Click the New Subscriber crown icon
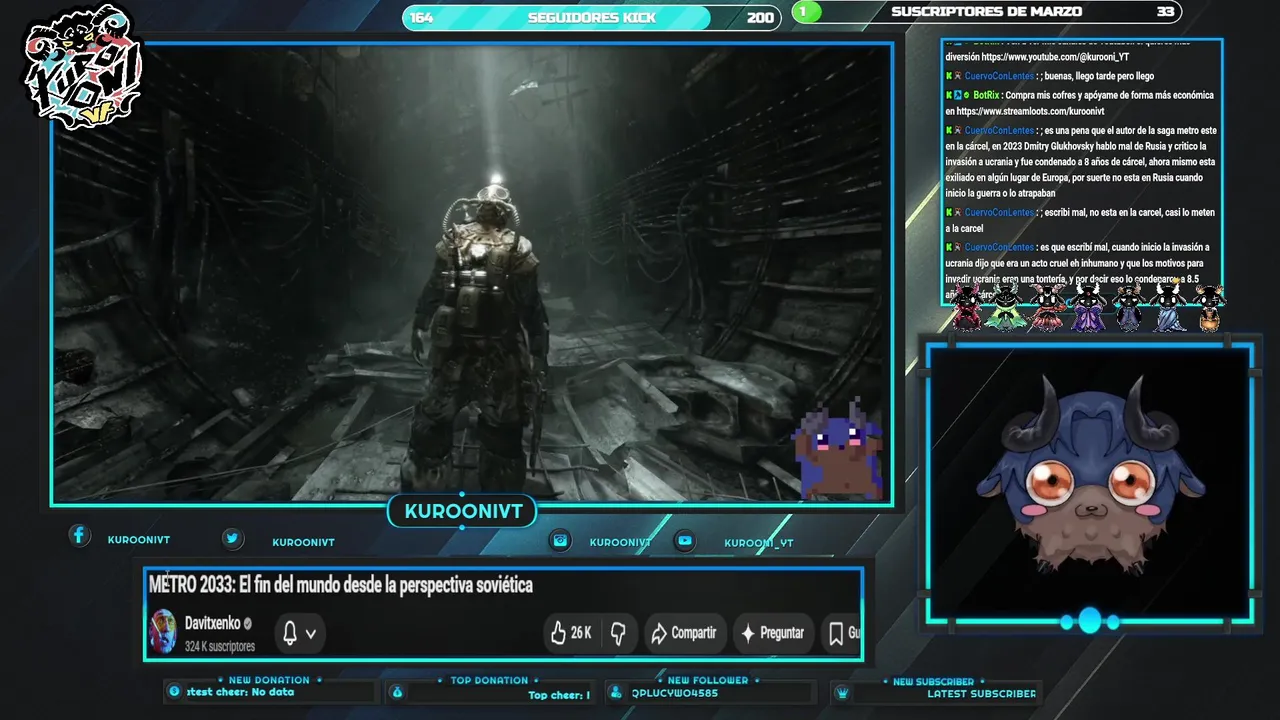 click(x=842, y=692)
